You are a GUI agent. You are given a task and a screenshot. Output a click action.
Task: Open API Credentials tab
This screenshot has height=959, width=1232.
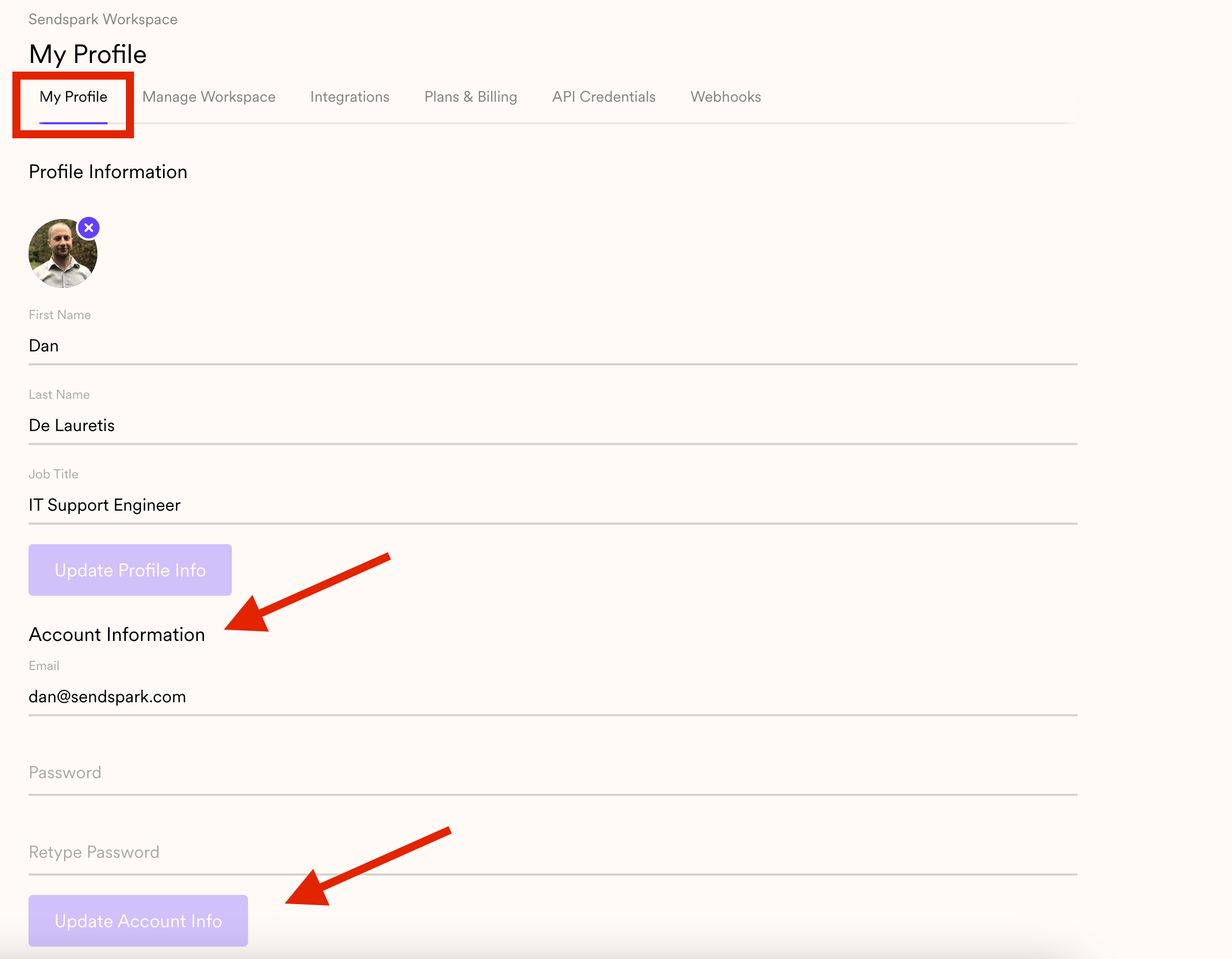[x=604, y=97]
